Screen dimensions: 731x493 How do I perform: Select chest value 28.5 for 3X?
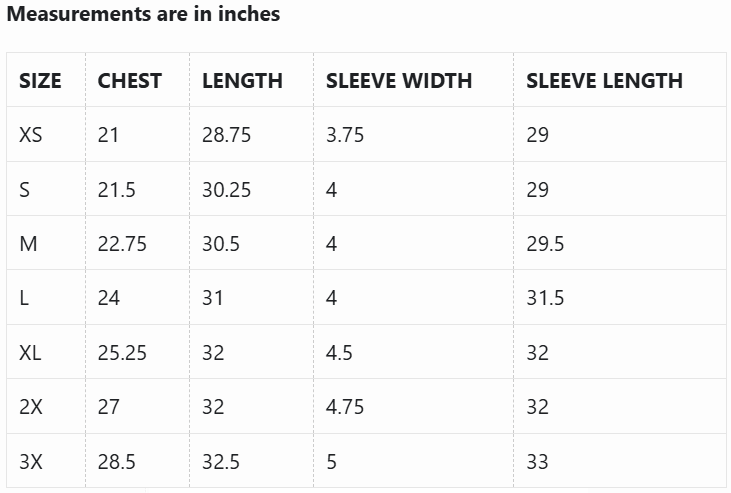tap(117, 462)
